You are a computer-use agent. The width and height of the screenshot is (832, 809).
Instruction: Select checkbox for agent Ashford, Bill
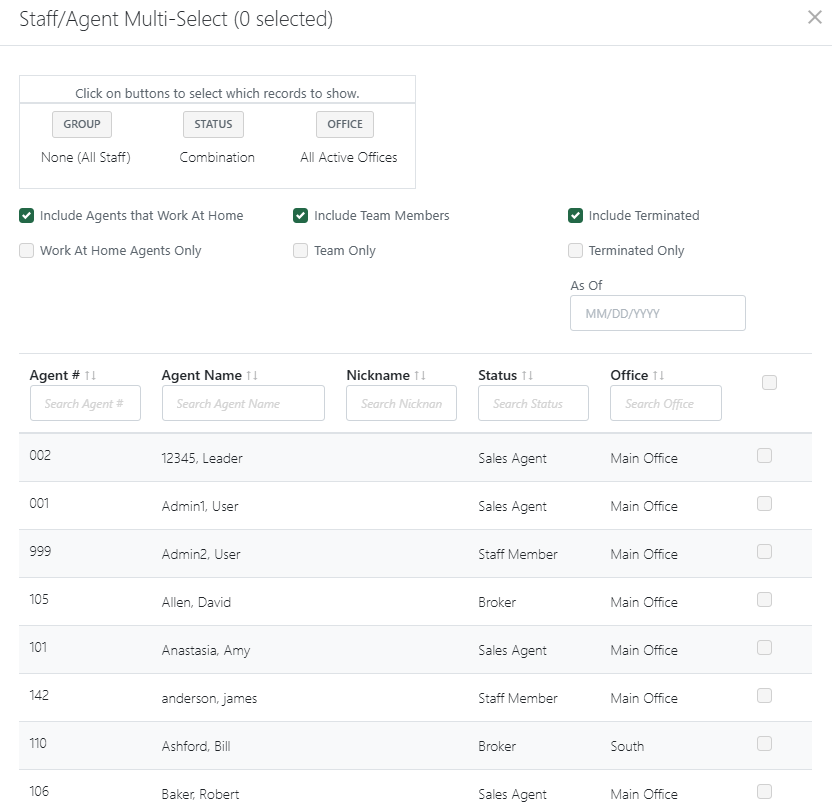tap(764, 743)
